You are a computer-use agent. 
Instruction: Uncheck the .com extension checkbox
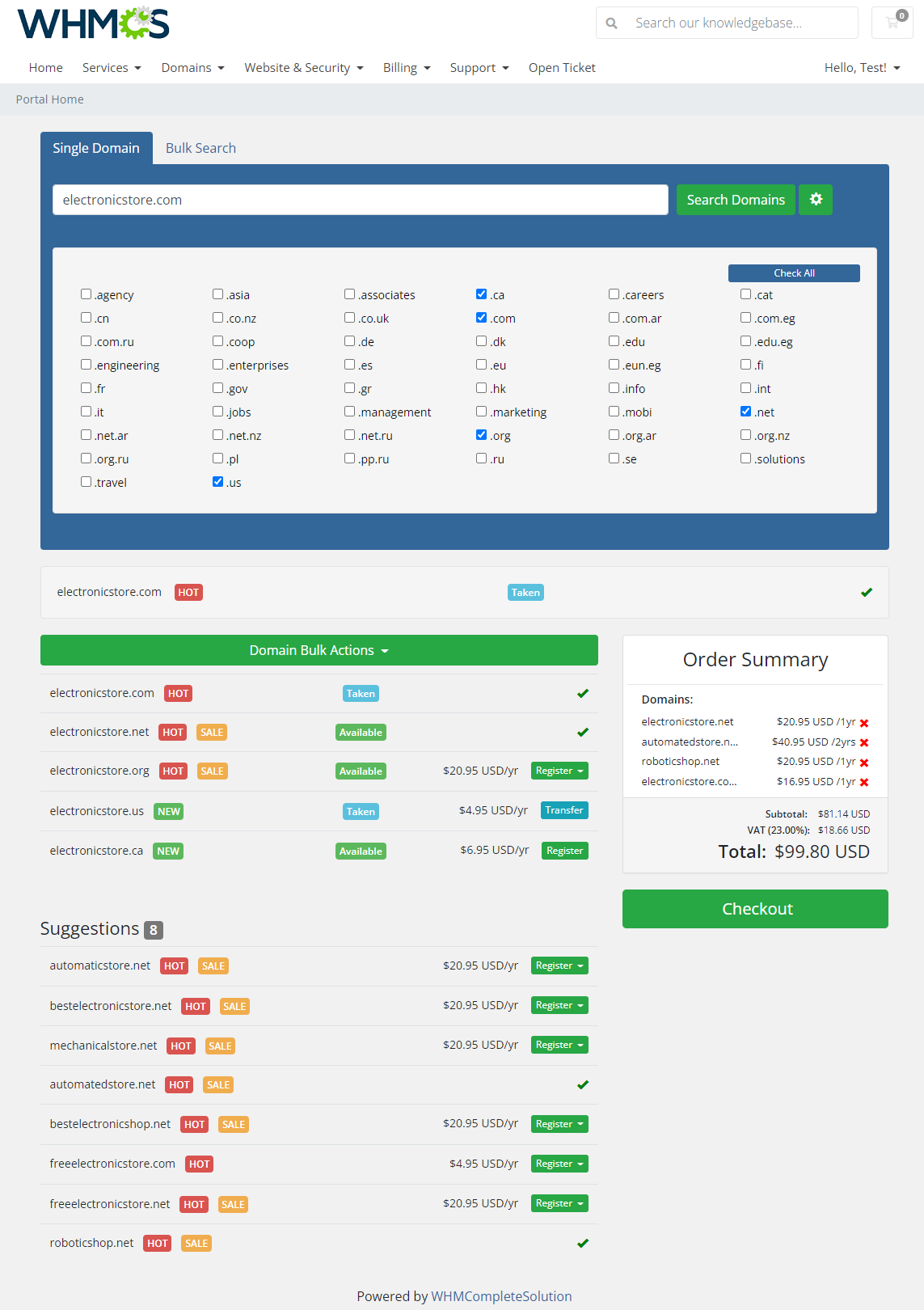click(482, 318)
